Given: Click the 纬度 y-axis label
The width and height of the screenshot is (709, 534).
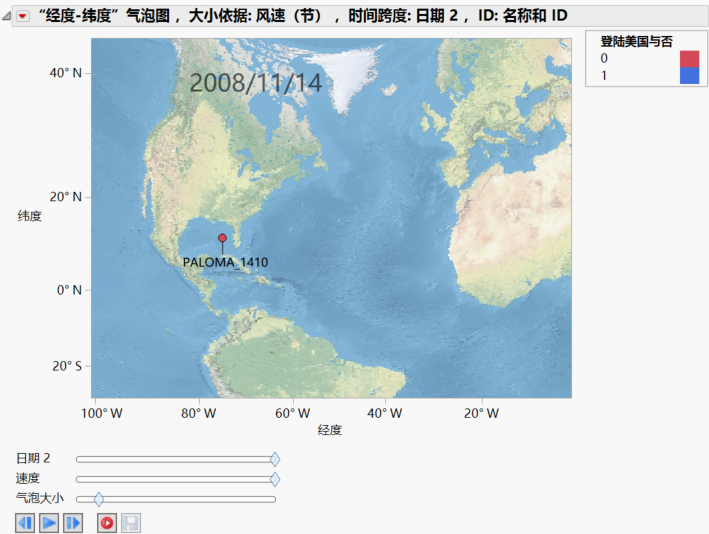Looking at the screenshot, I should (x=30, y=216).
